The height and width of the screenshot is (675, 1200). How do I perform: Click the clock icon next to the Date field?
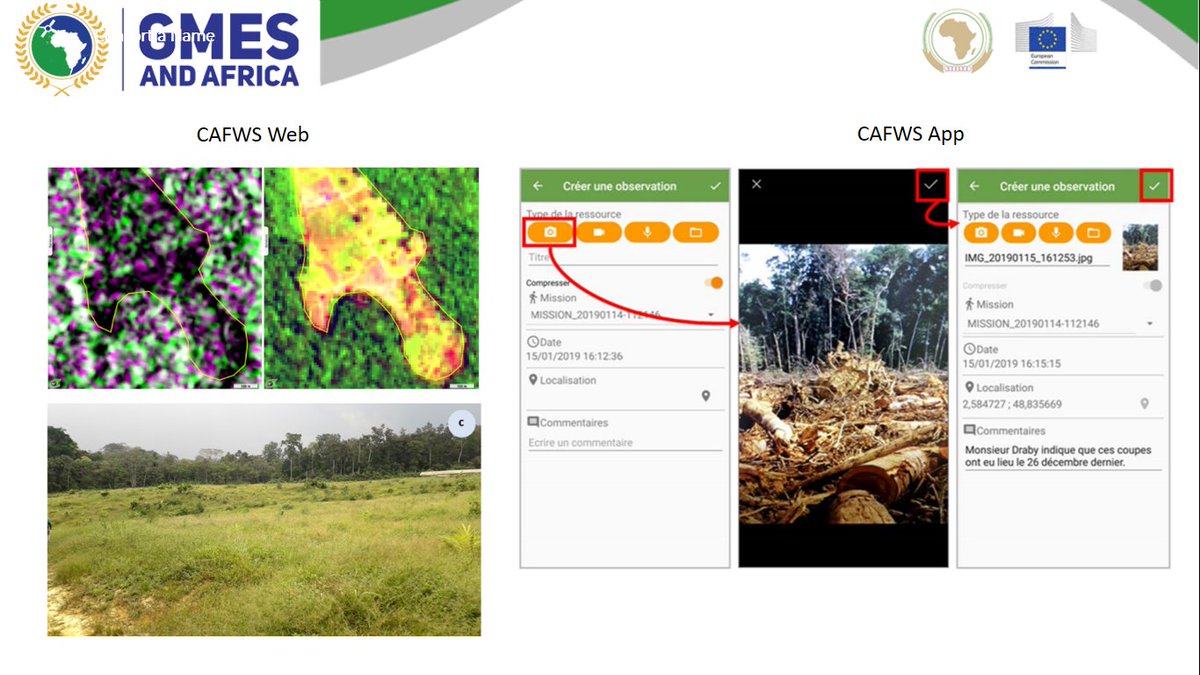(532, 343)
